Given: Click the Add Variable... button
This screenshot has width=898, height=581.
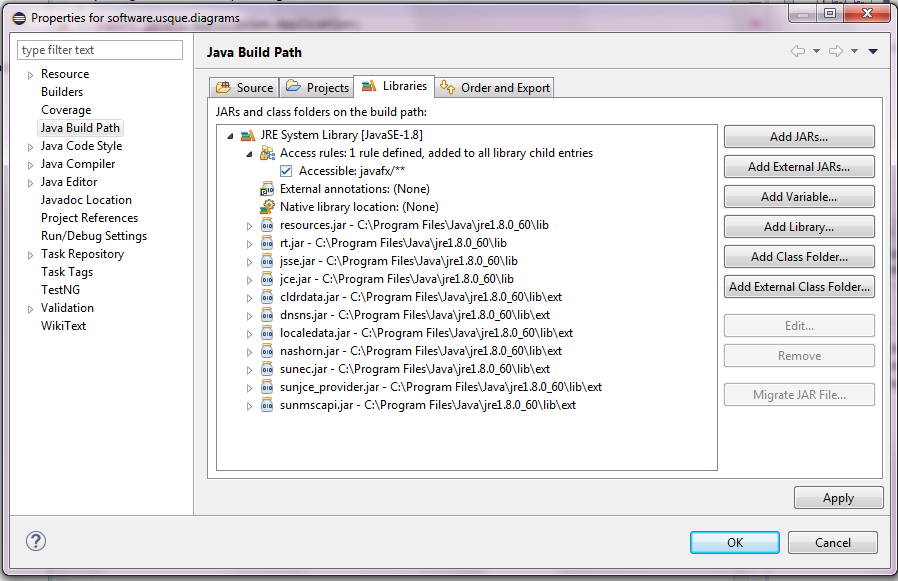Looking at the screenshot, I should point(799,197).
